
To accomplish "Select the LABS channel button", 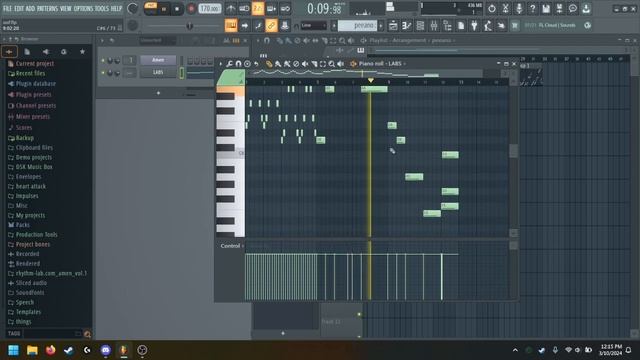I will click(158, 73).
